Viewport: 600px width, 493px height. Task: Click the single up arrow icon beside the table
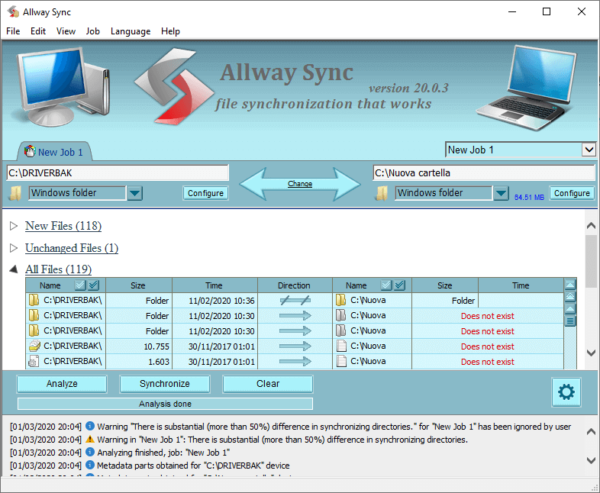pyautogui.click(x=570, y=309)
